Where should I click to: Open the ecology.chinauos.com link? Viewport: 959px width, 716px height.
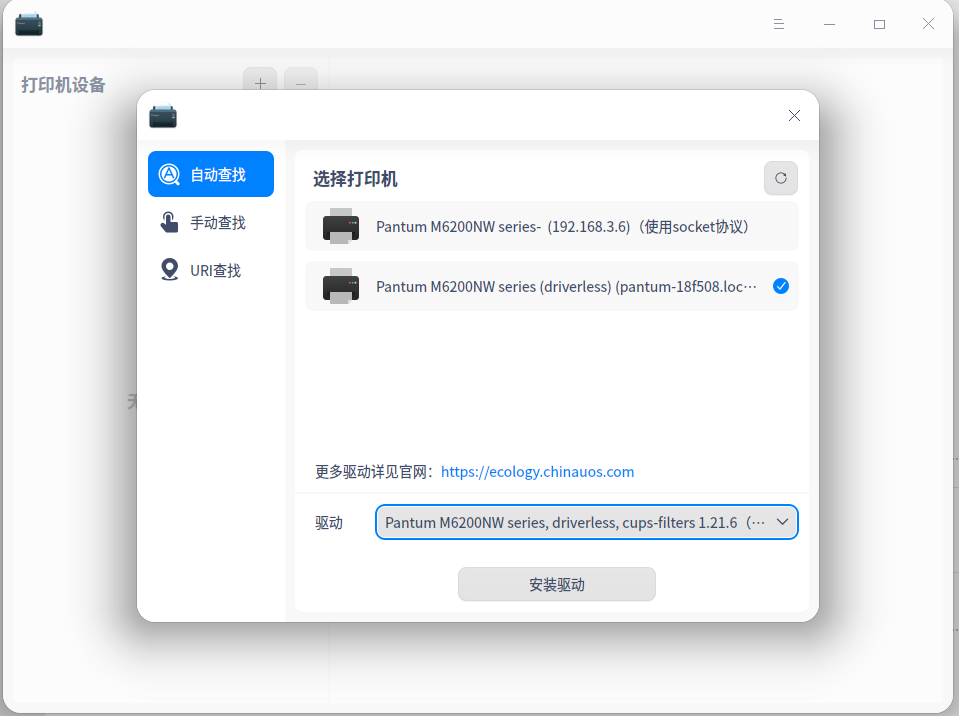pyautogui.click(x=537, y=471)
